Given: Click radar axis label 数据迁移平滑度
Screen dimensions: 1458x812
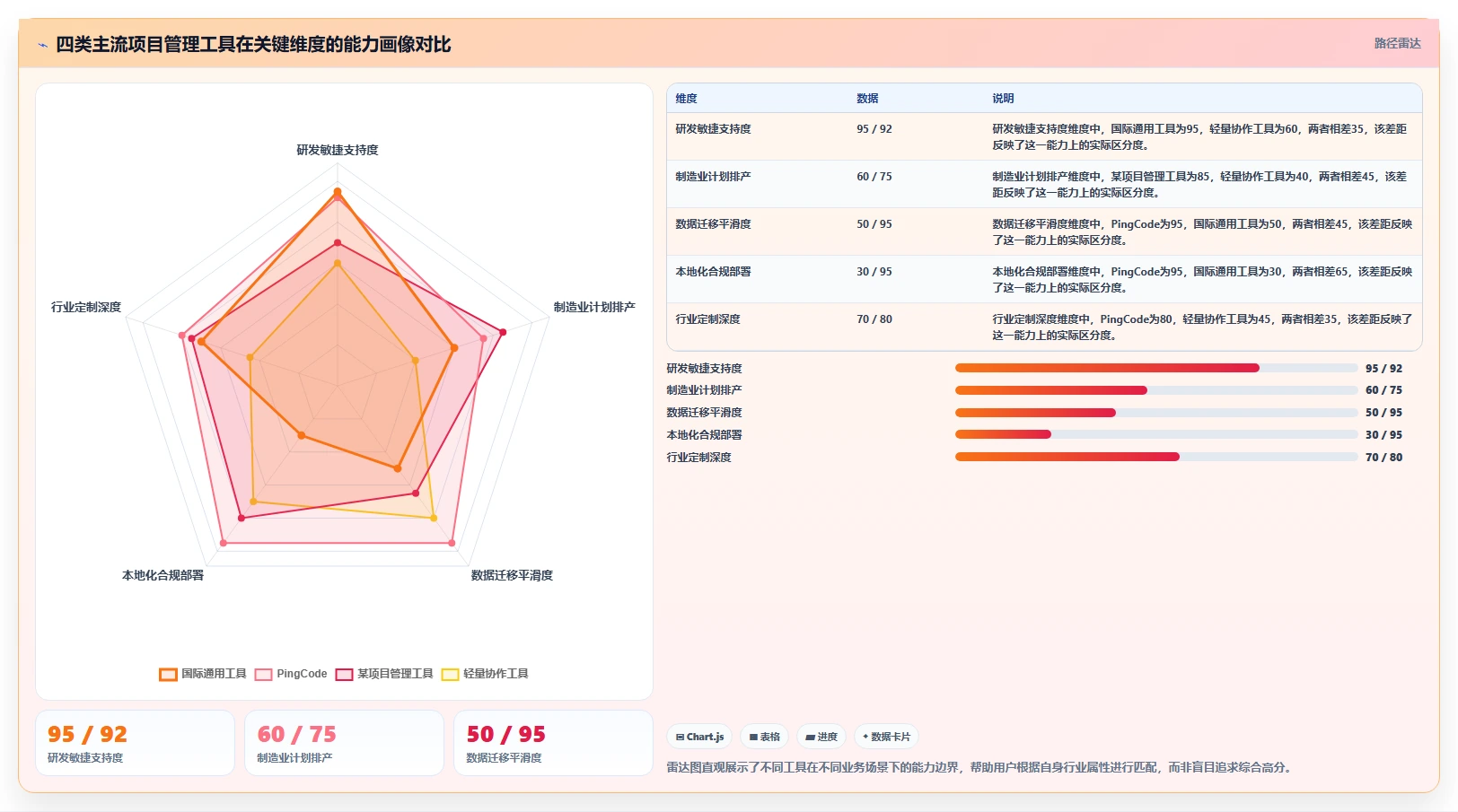Looking at the screenshot, I should tap(512, 575).
